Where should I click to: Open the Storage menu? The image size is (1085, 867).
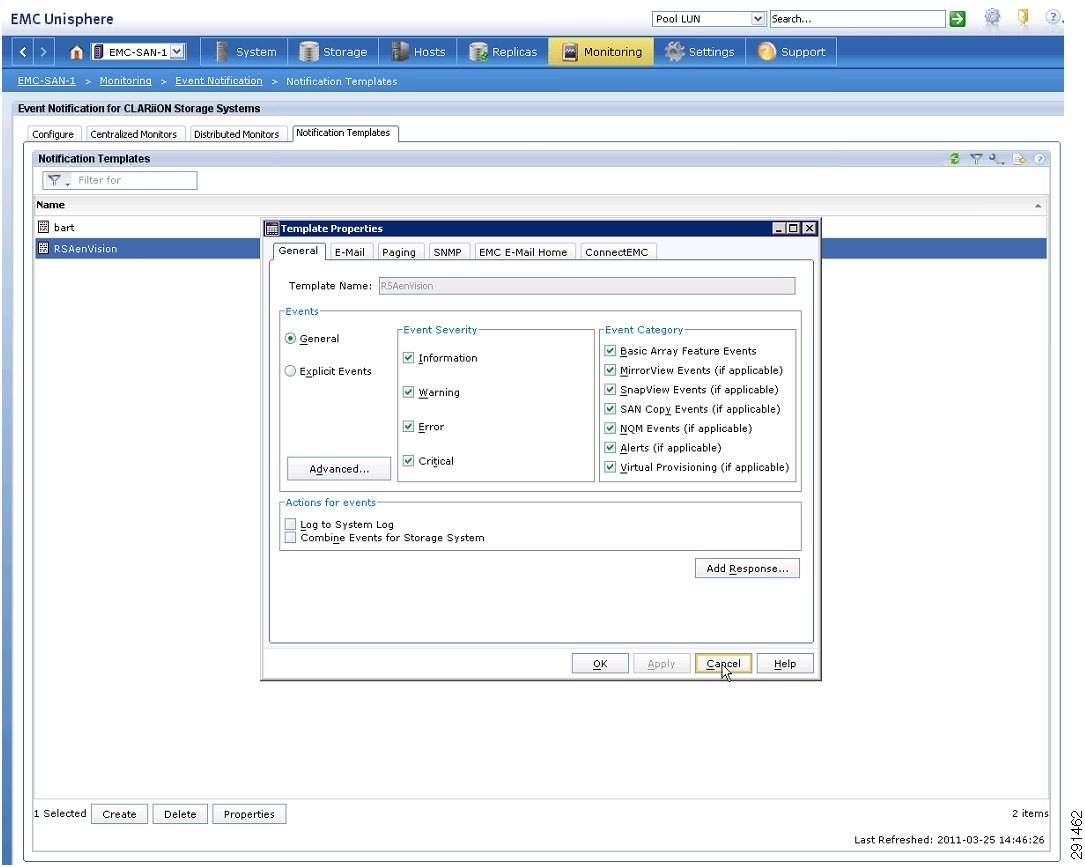click(334, 52)
